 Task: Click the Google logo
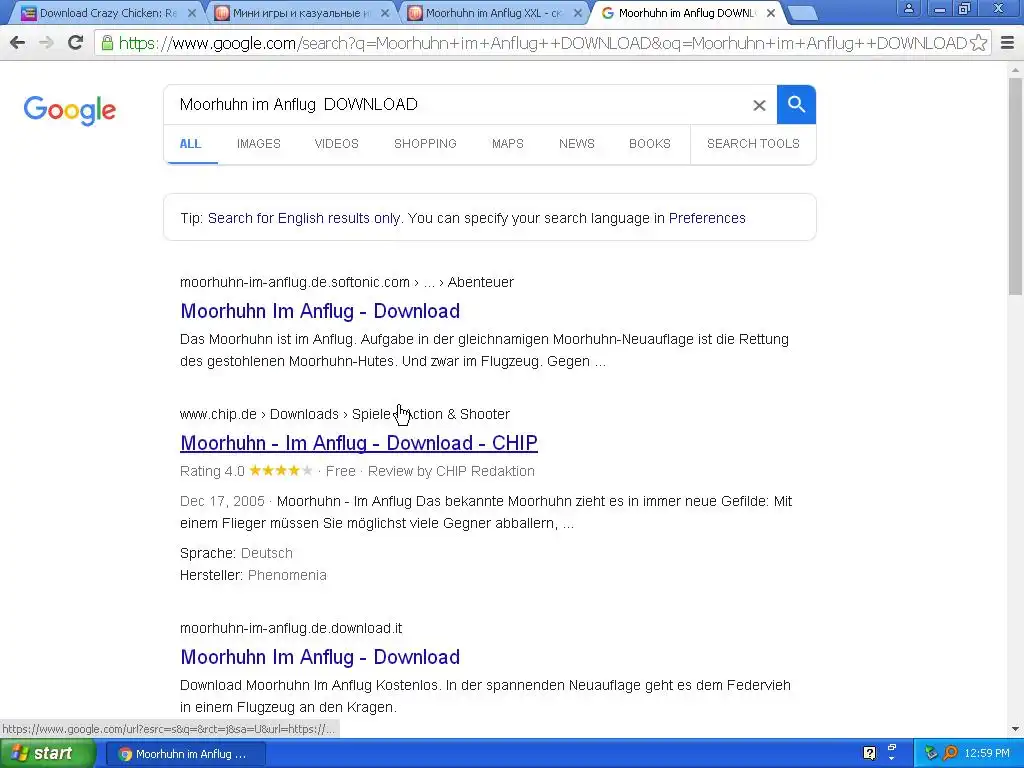(x=70, y=110)
